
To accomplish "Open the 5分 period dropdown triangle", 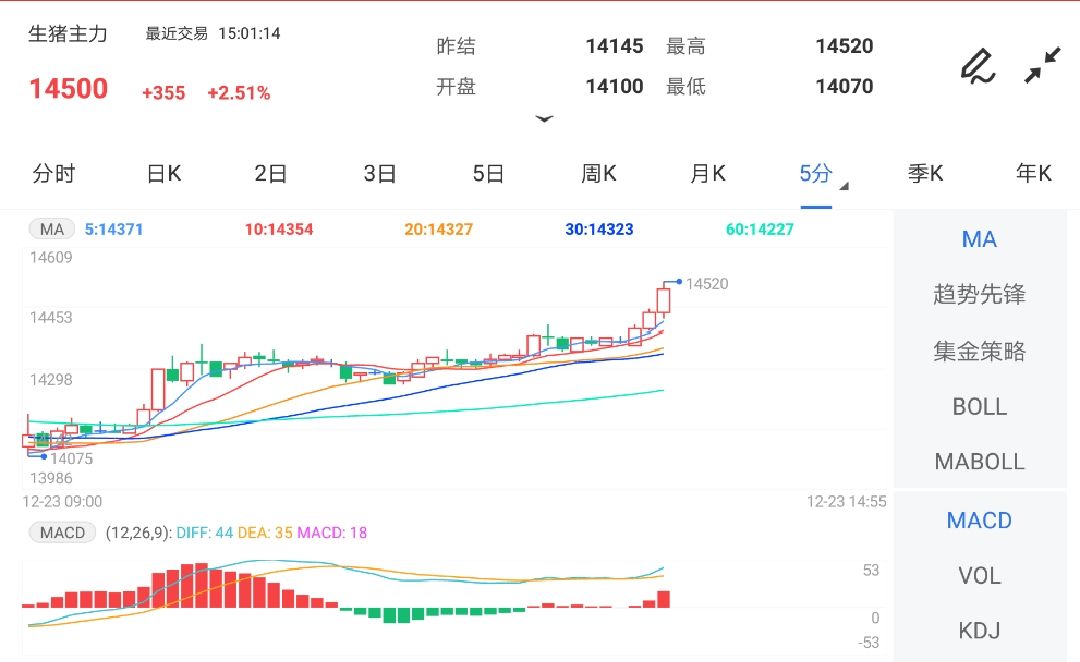I will (x=841, y=186).
